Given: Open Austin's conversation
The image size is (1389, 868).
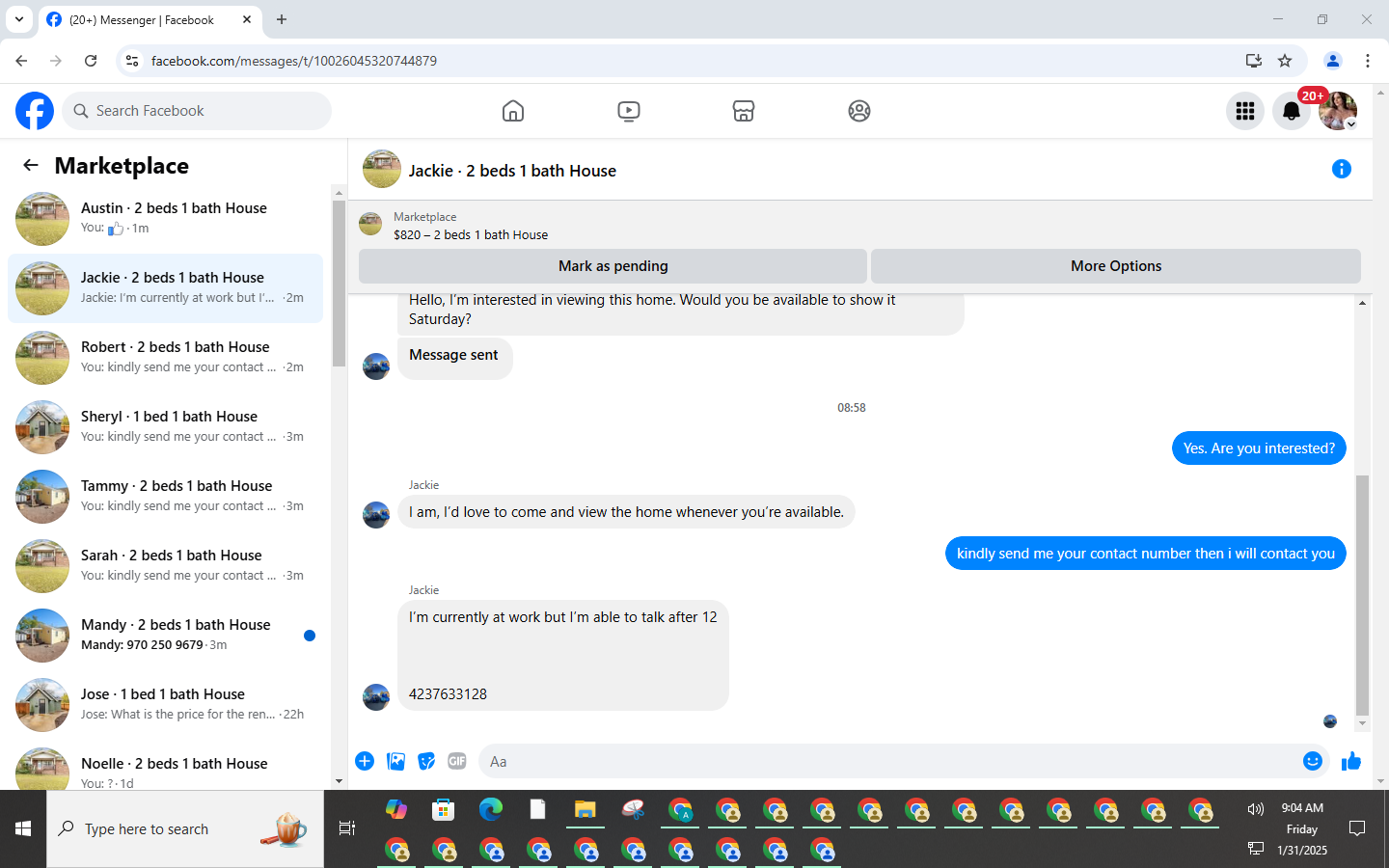Looking at the screenshot, I should pos(165,219).
